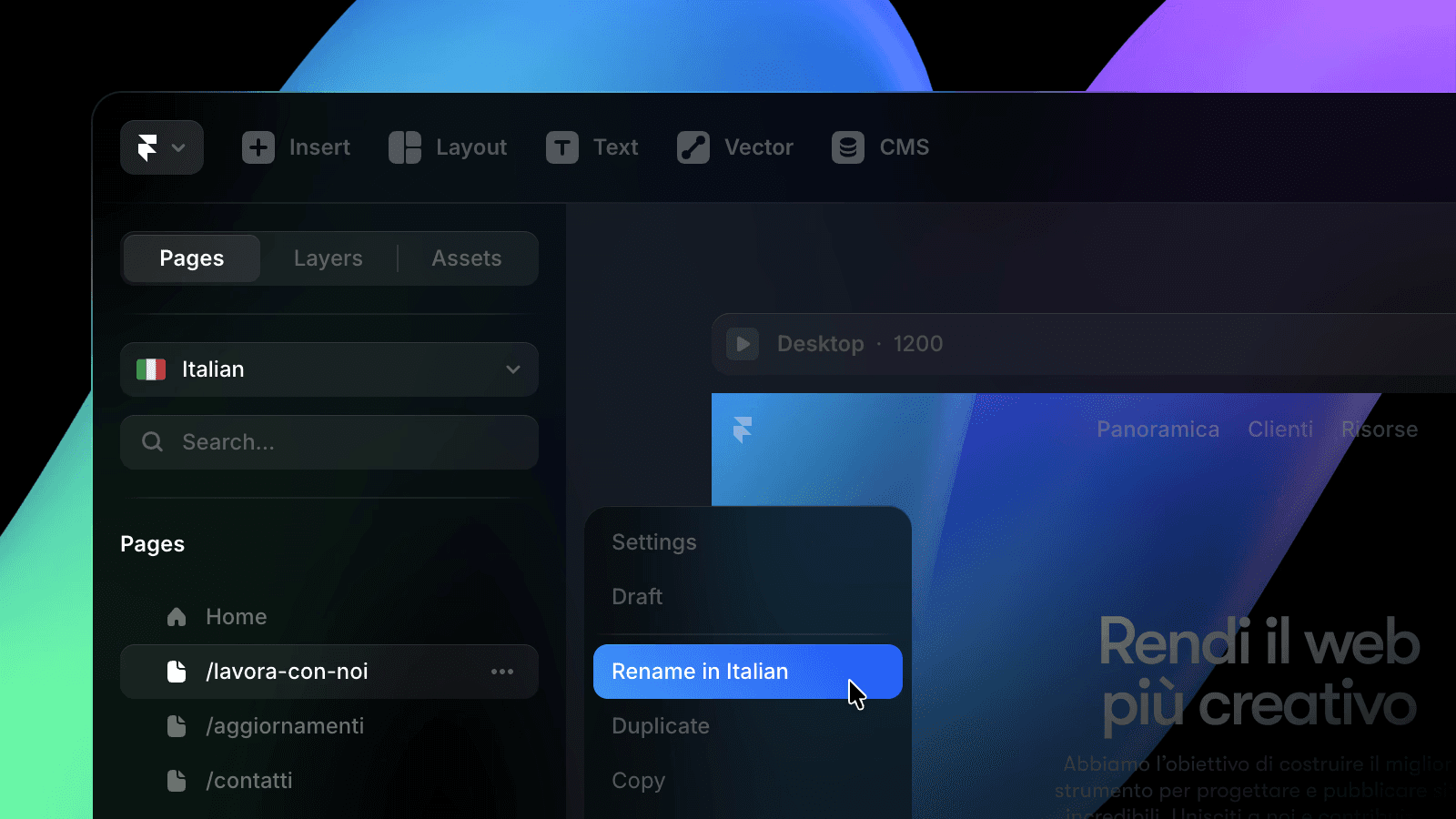
Task: Open the Layout panel icon
Action: tap(403, 147)
